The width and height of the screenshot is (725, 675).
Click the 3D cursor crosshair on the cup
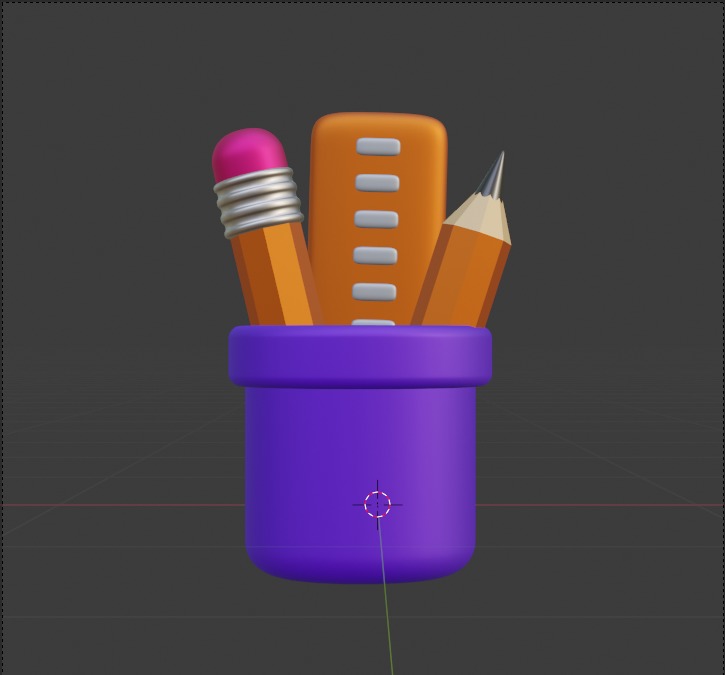pyautogui.click(x=377, y=504)
